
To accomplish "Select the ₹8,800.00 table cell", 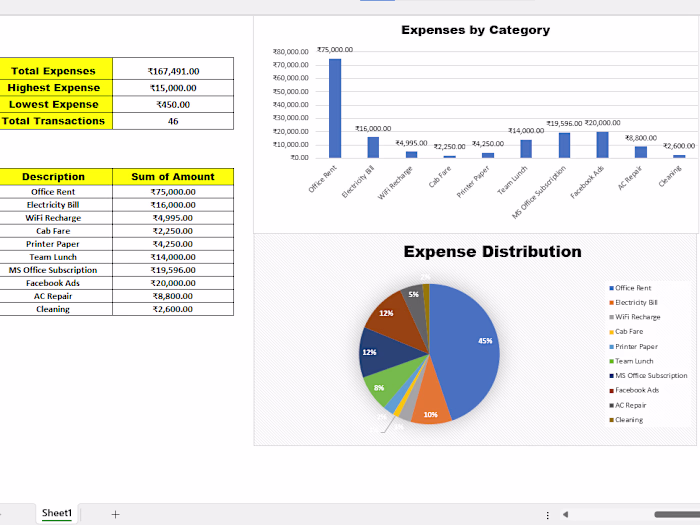I will click(173, 296).
